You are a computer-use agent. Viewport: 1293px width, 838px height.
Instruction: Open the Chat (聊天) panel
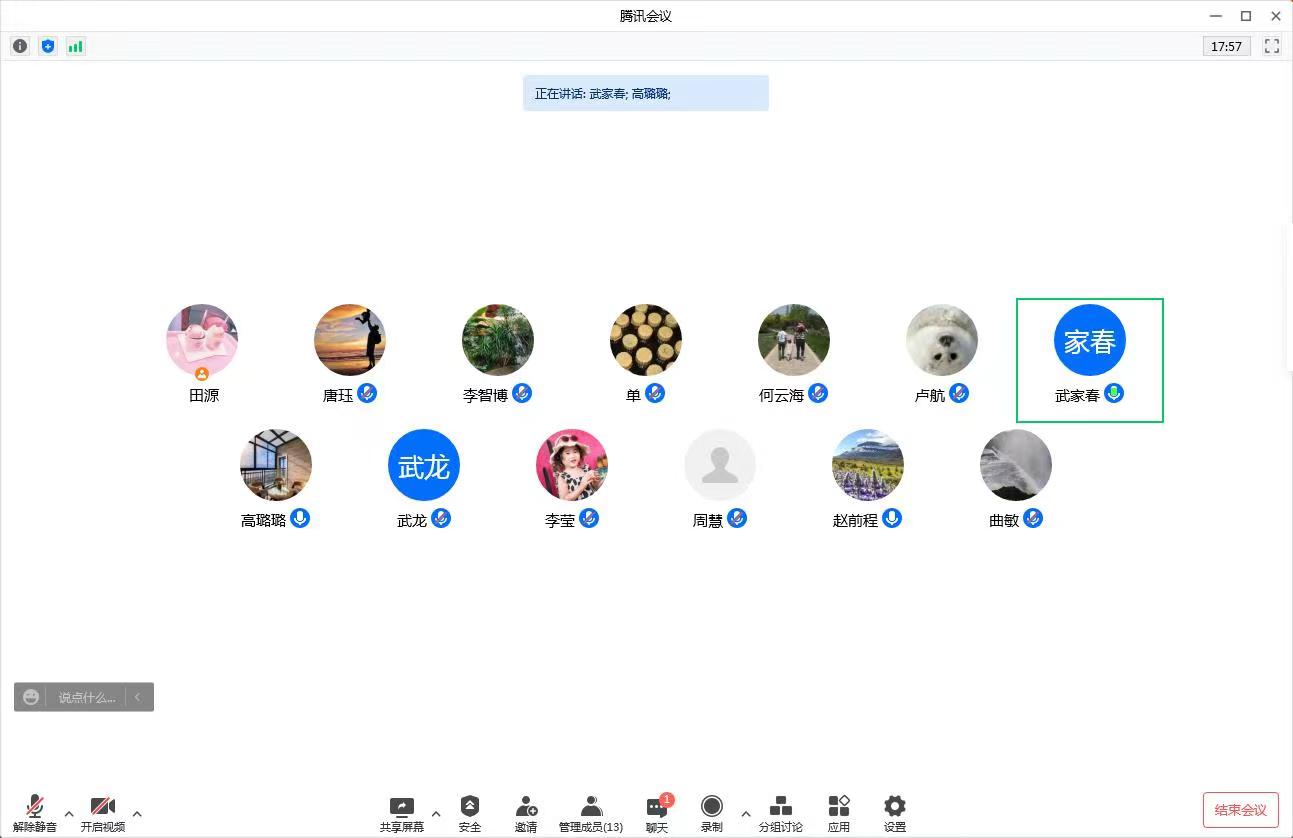coord(657,813)
